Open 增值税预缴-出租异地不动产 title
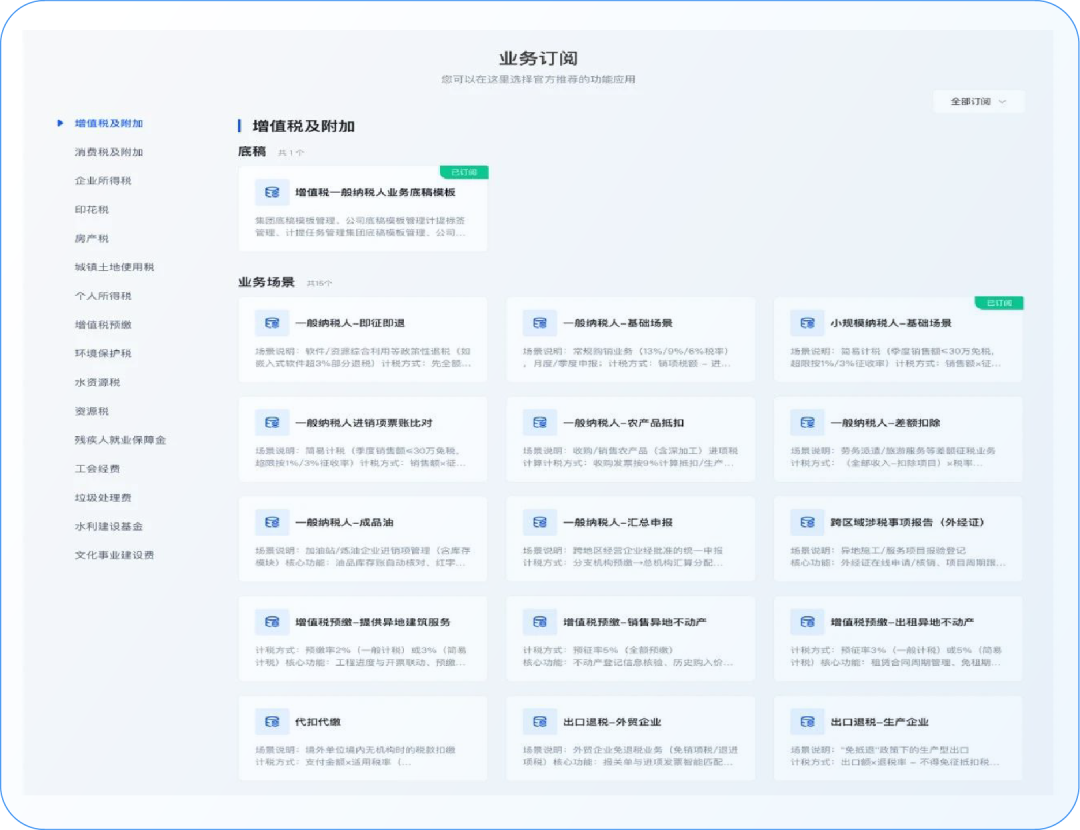This screenshot has width=1080, height=830. pos(902,622)
